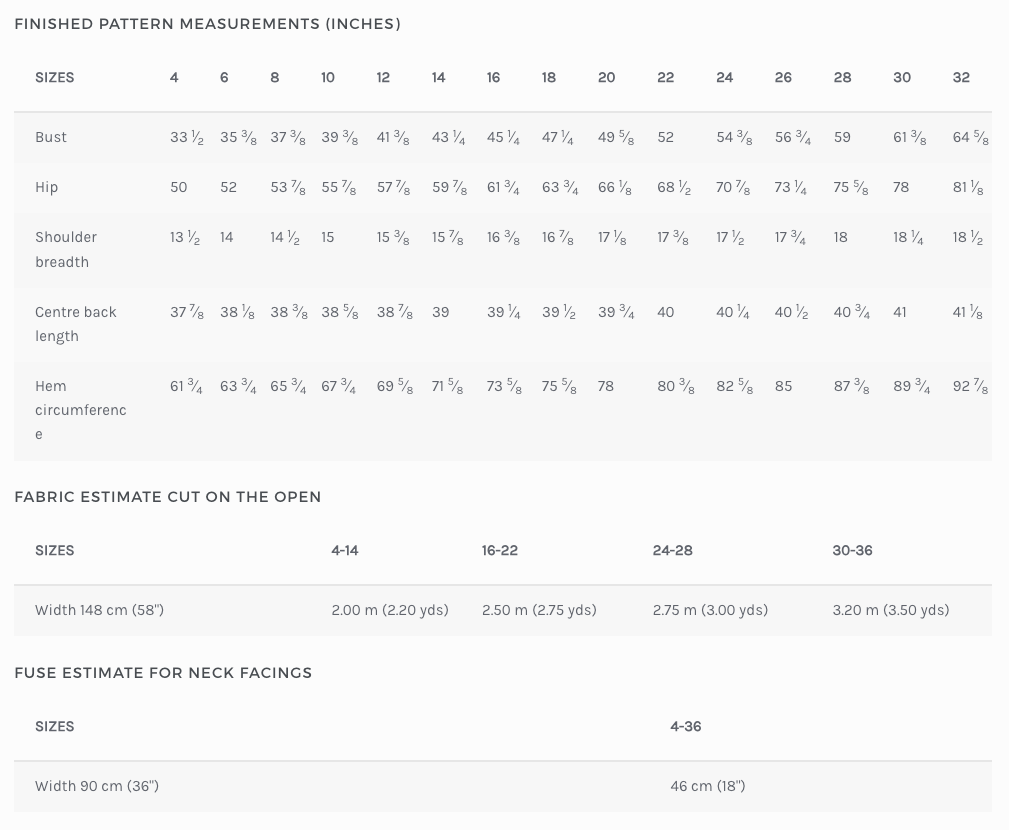Click the Fuse Estimate for Neck Facings heading
Image resolution: width=1009 pixels, height=830 pixels.
(163, 673)
